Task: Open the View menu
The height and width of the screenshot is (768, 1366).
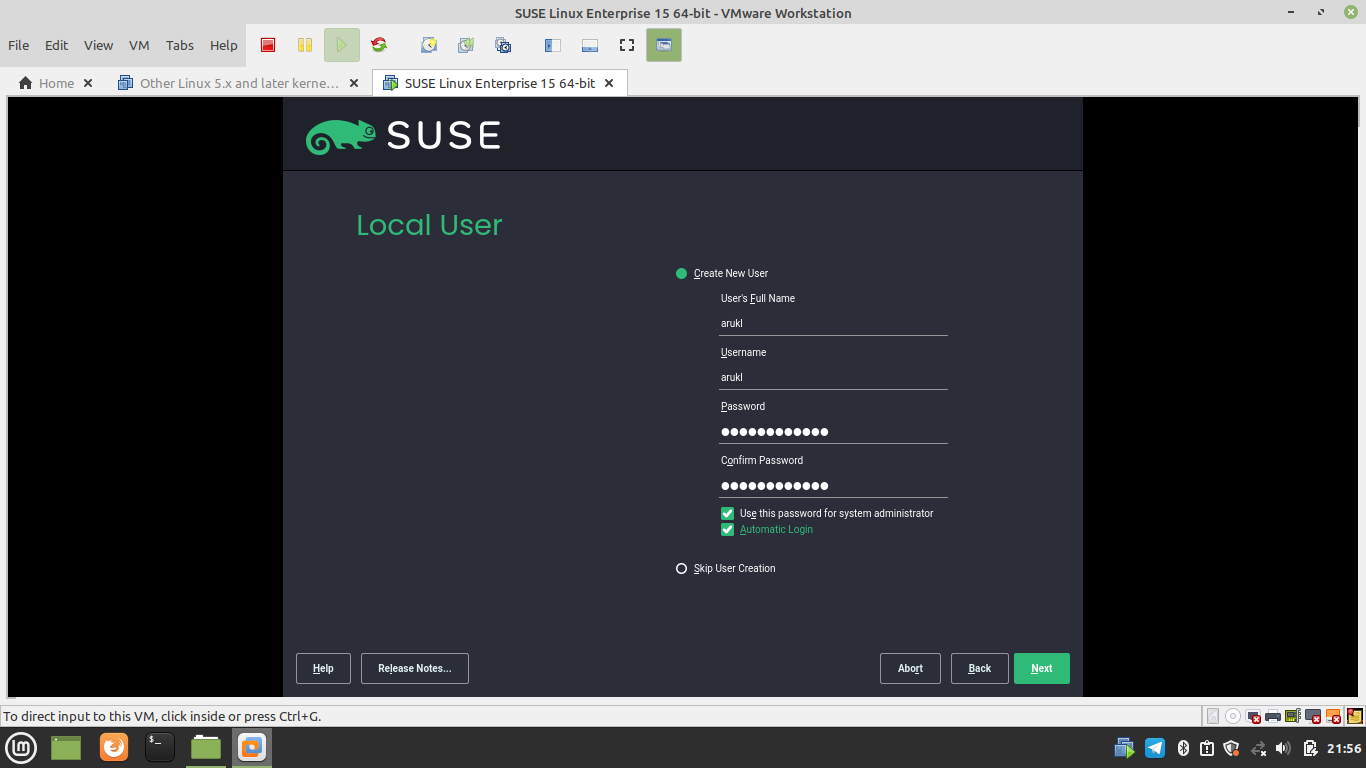Action: tap(98, 45)
